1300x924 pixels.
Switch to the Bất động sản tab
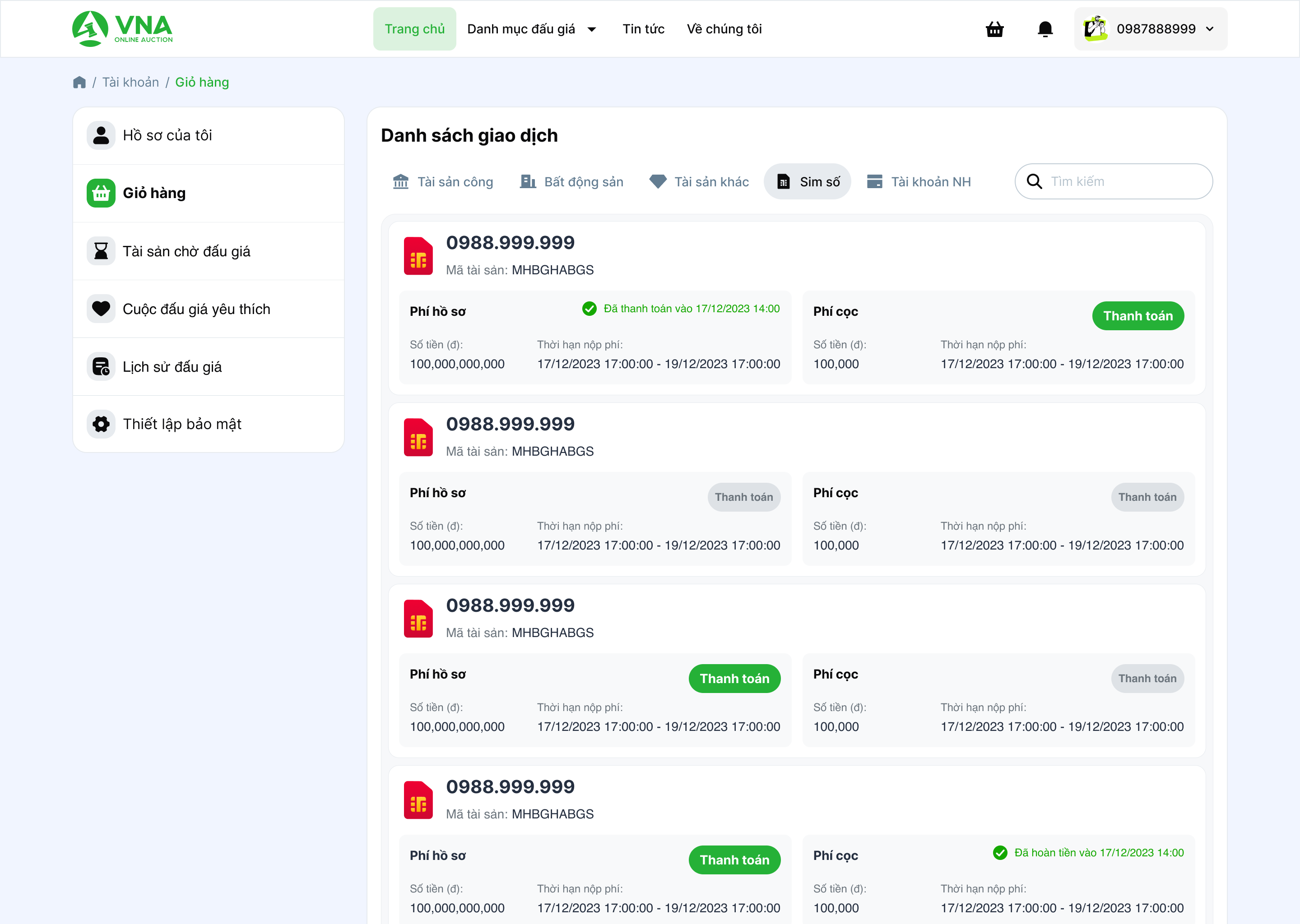click(571, 181)
